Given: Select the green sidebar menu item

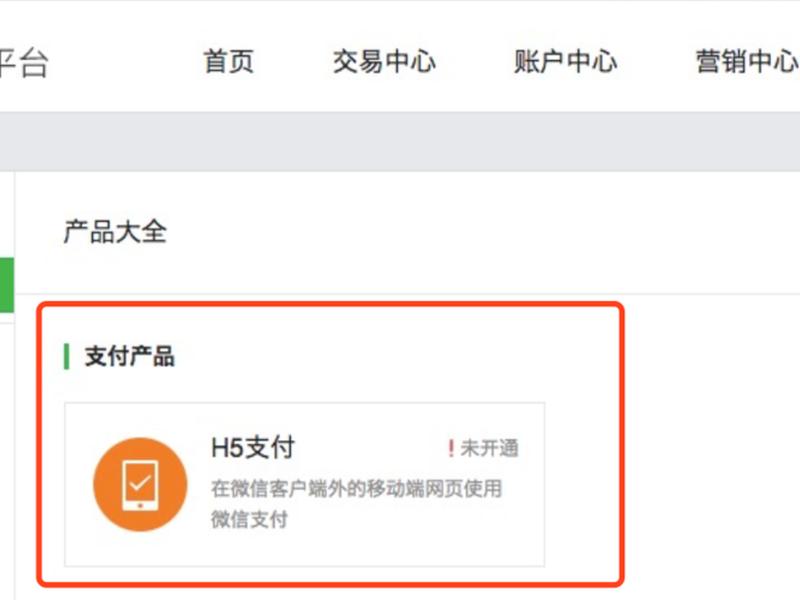Looking at the screenshot, I should 7,285.
